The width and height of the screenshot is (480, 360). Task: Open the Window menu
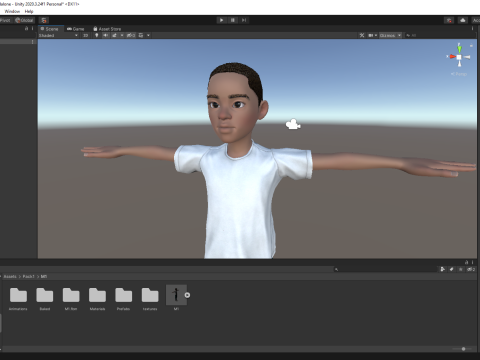pos(12,11)
